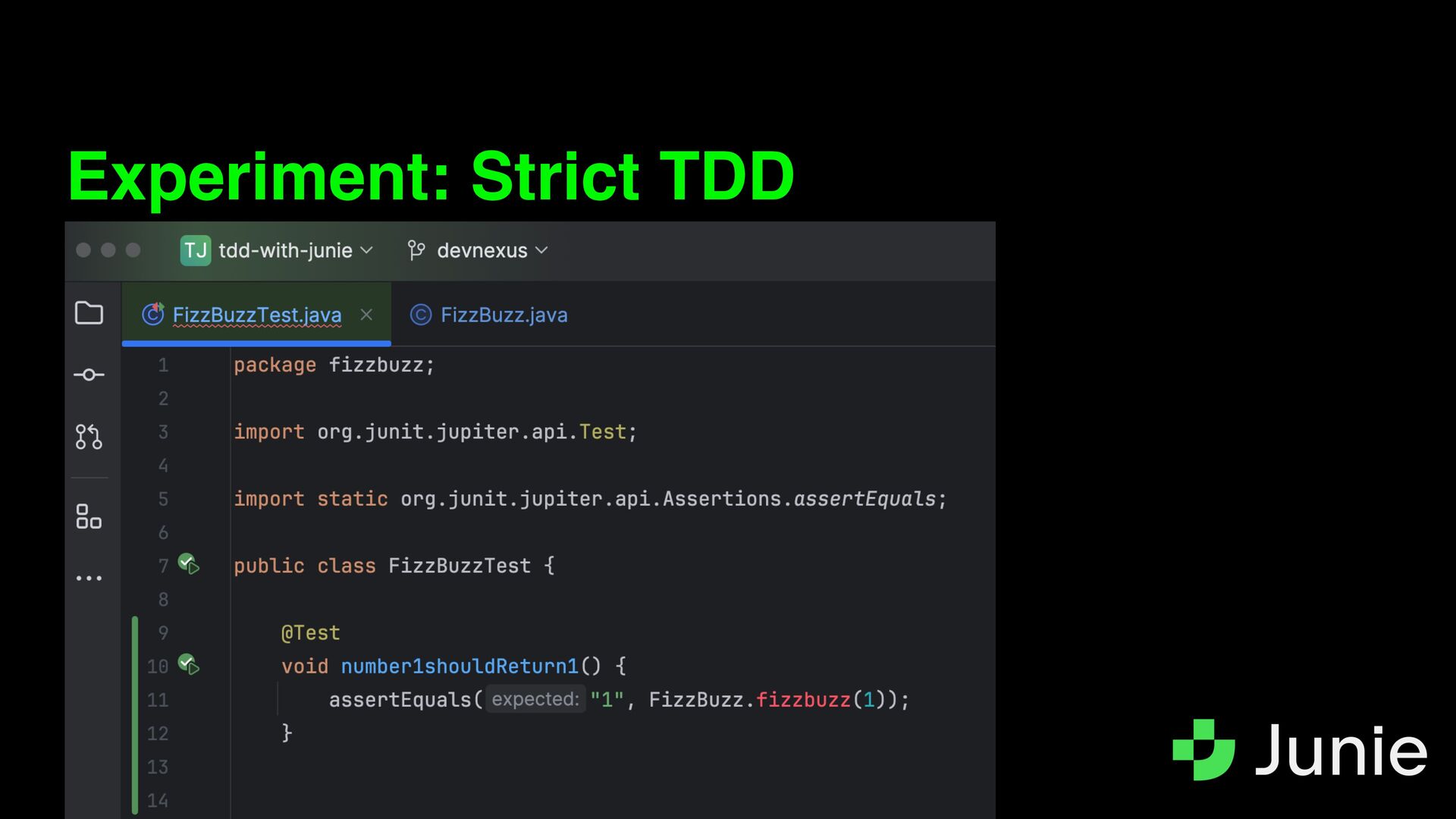
Task: Switch to the FizzBuzz.java tab
Action: coord(503,315)
